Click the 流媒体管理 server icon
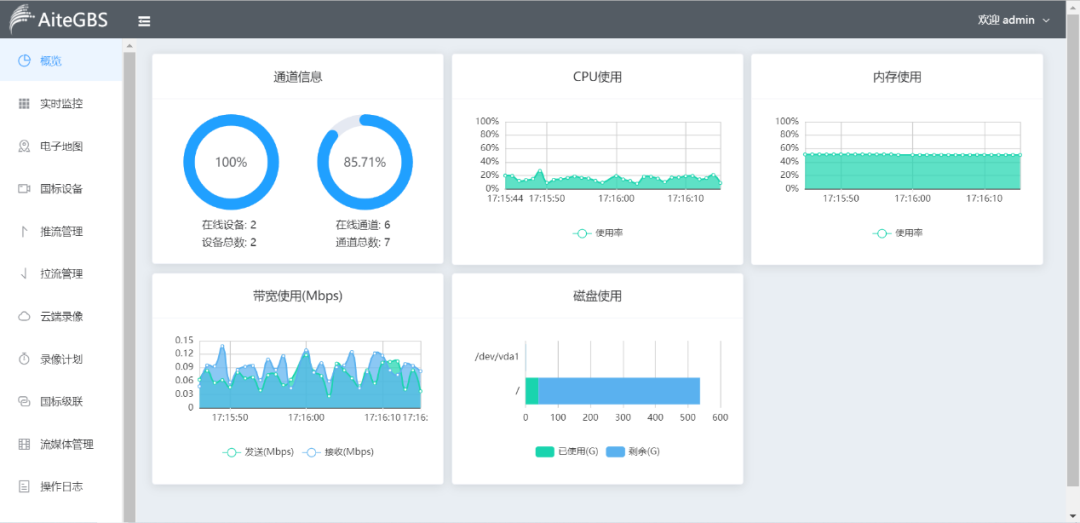1080x523 pixels. click(x=24, y=444)
